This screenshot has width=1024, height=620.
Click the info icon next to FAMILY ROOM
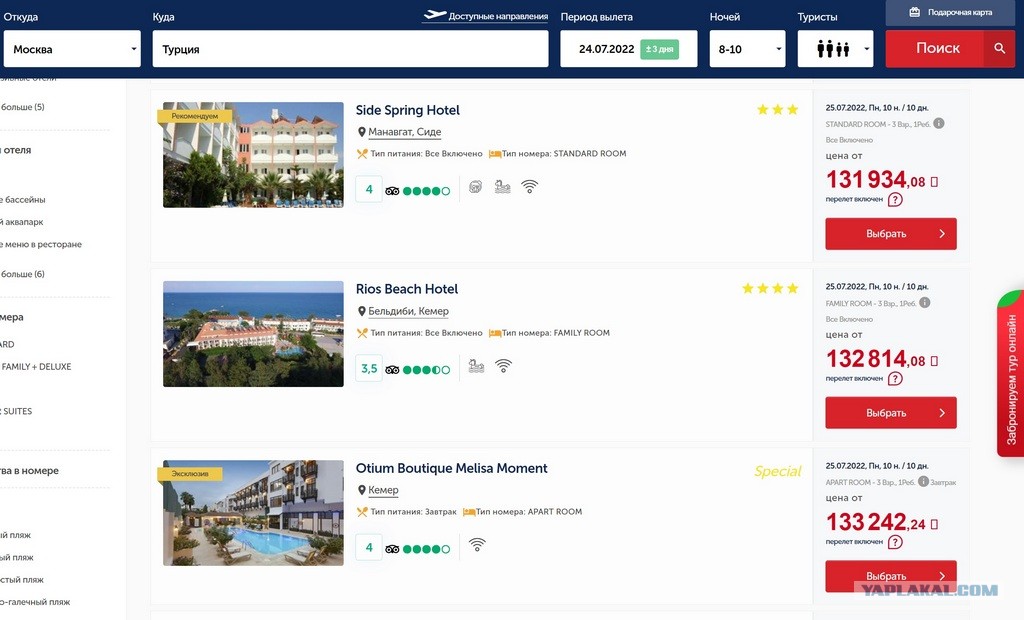tap(925, 302)
